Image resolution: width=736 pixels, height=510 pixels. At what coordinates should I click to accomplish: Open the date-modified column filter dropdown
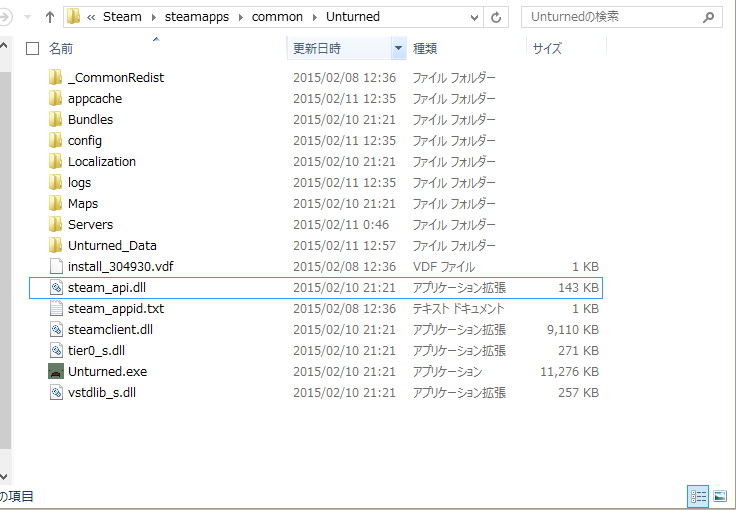click(399, 48)
